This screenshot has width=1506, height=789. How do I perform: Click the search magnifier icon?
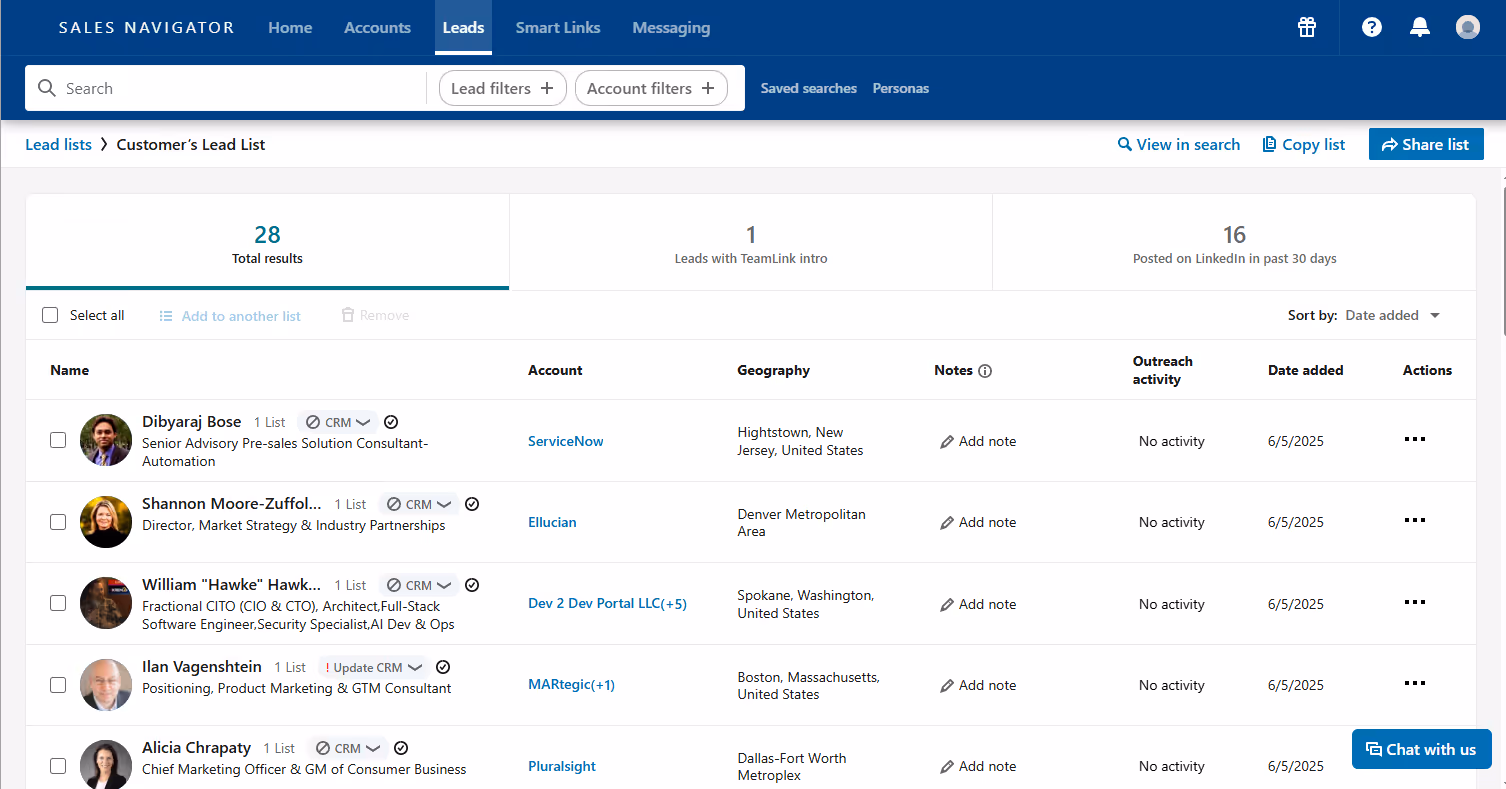coord(46,88)
